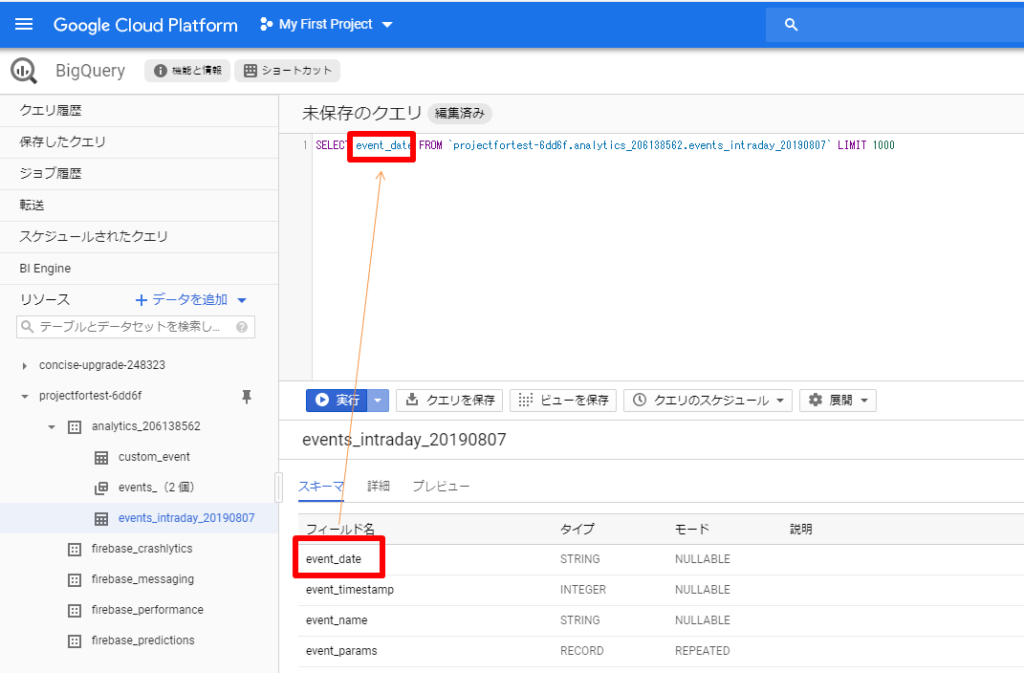The width and height of the screenshot is (1024, 673).
Task: Click the firebase_crashlytics dataset icon
Action: point(74,550)
